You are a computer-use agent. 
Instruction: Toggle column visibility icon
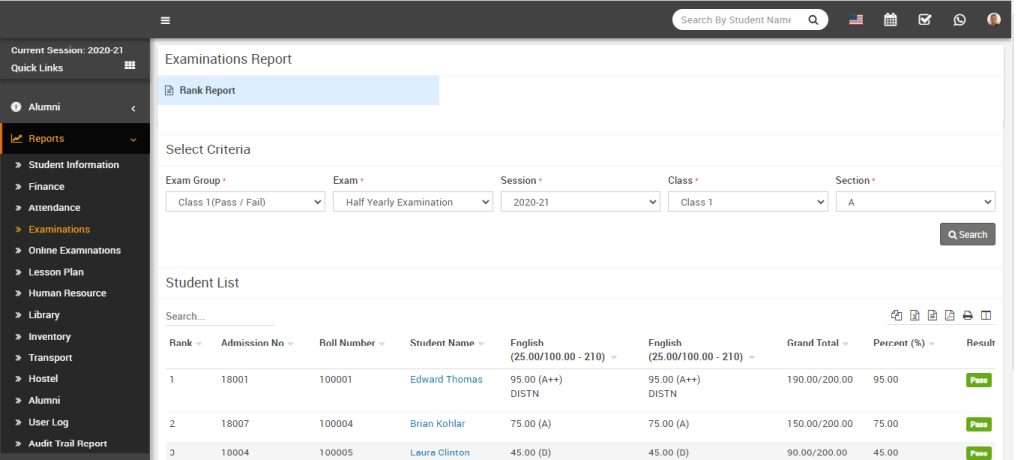986,316
